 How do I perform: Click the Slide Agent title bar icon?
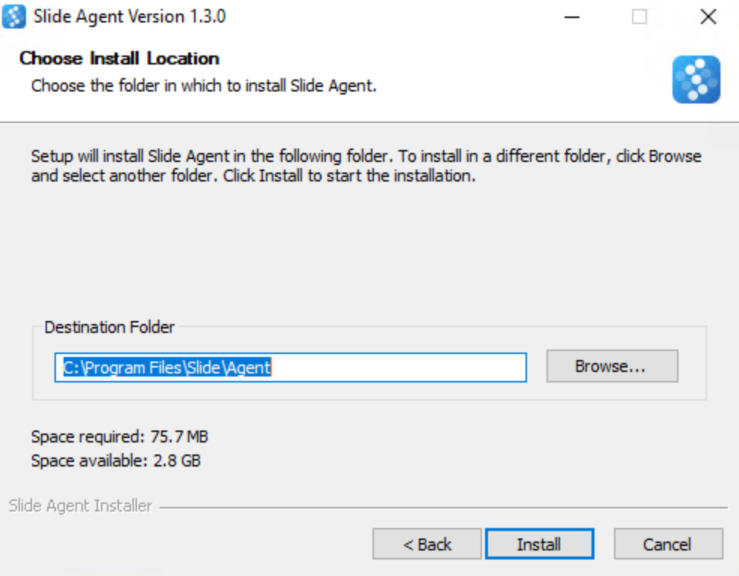pos(14,16)
